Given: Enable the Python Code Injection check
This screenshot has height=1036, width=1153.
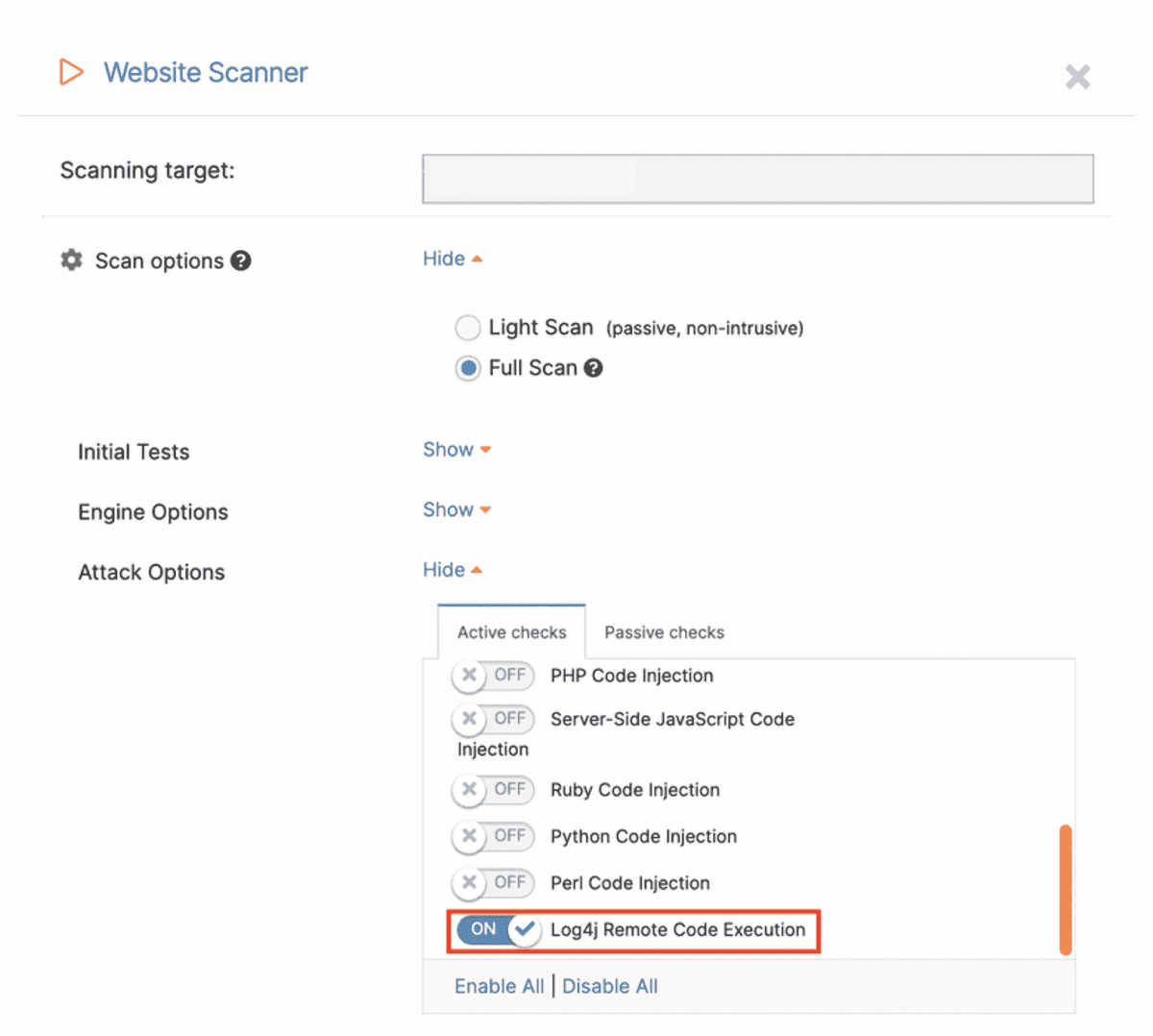Looking at the screenshot, I should (493, 836).
